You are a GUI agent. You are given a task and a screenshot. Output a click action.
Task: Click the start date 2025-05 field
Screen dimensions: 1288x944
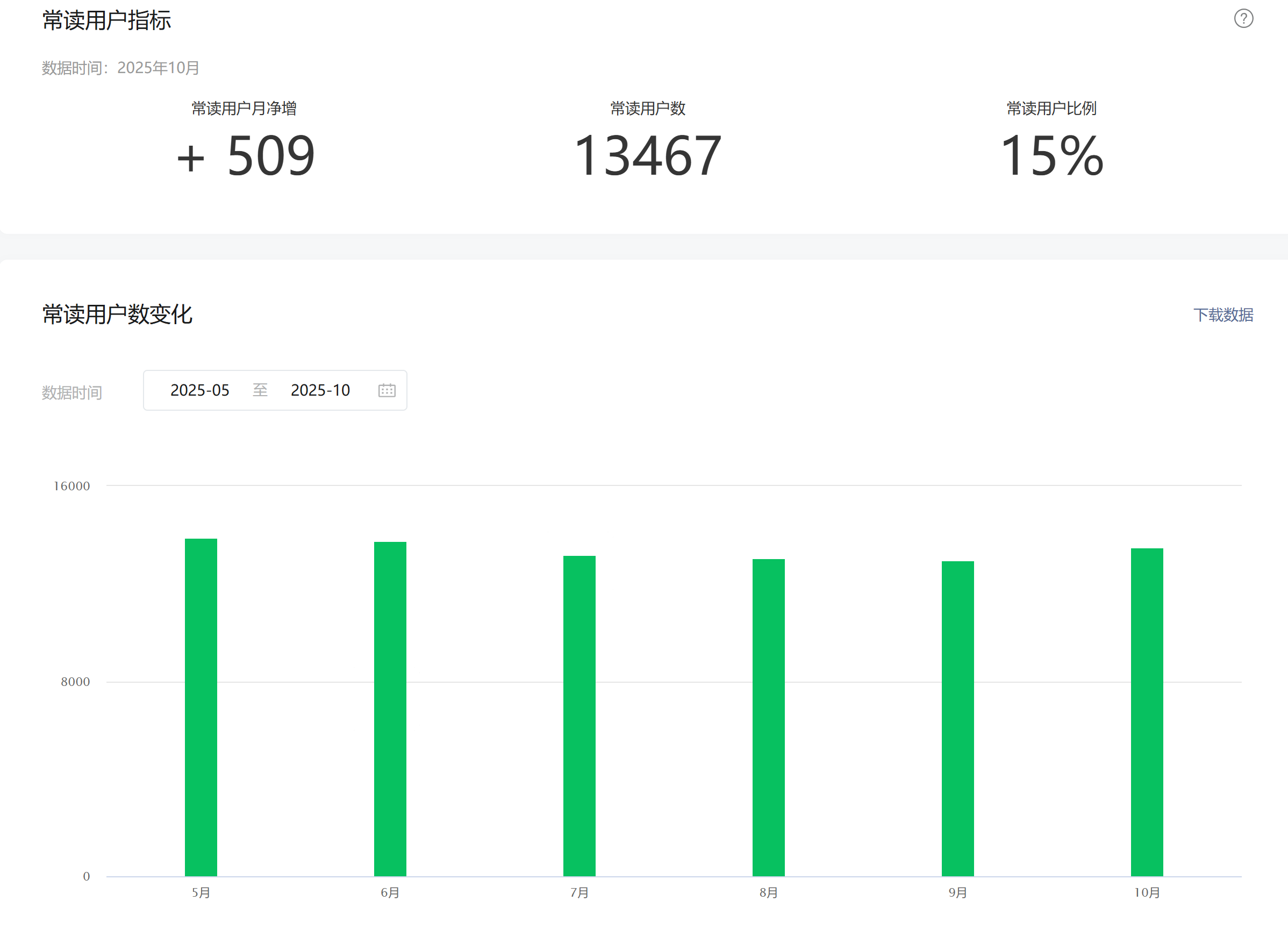tap(199, 390)
